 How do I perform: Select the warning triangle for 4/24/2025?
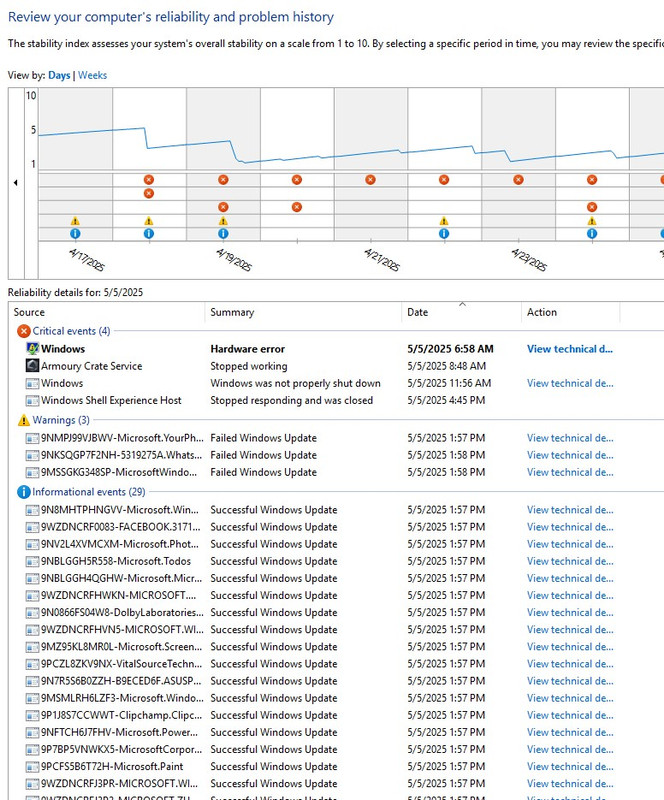[592, 221]
